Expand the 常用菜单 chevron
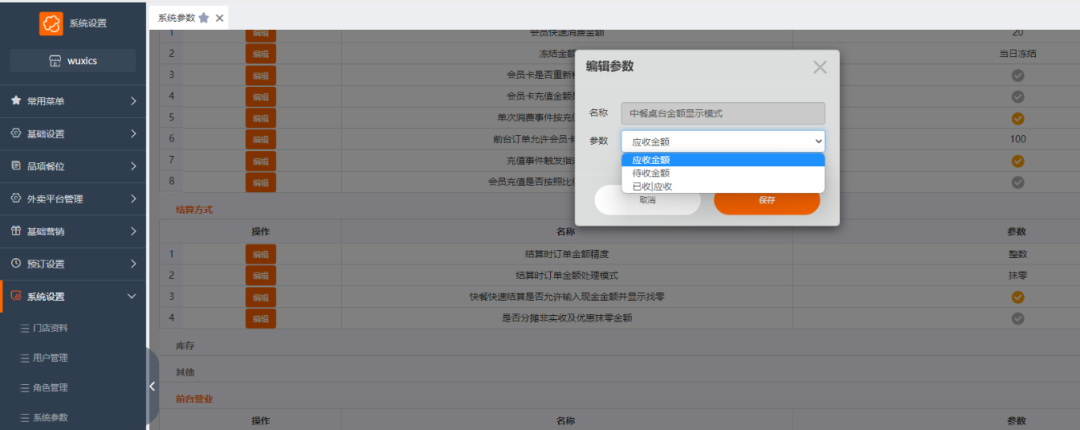Image resolution: width=1080 pixels, height=430 pixels. pyautogui.click(x=133, y=101)
